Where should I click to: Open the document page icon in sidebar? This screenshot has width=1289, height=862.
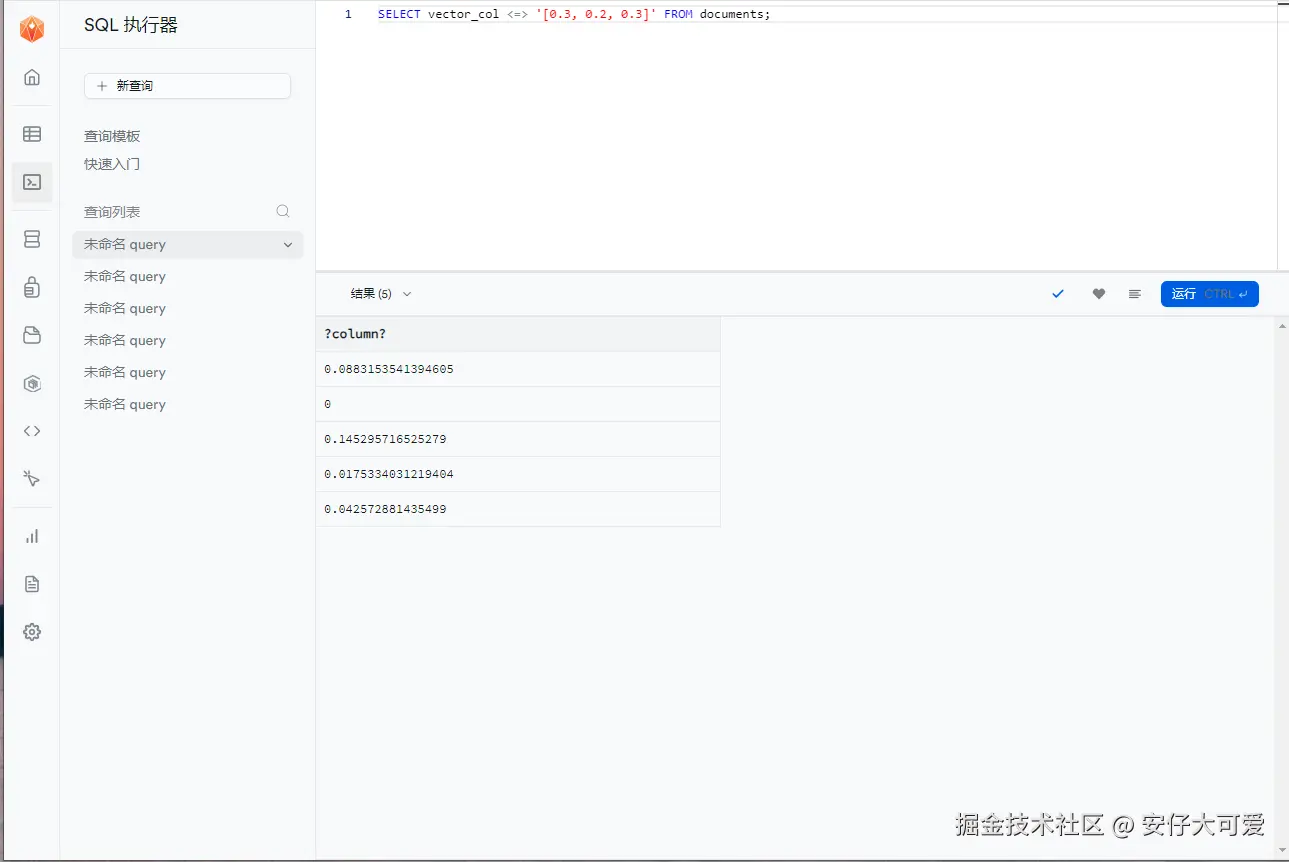32,584
